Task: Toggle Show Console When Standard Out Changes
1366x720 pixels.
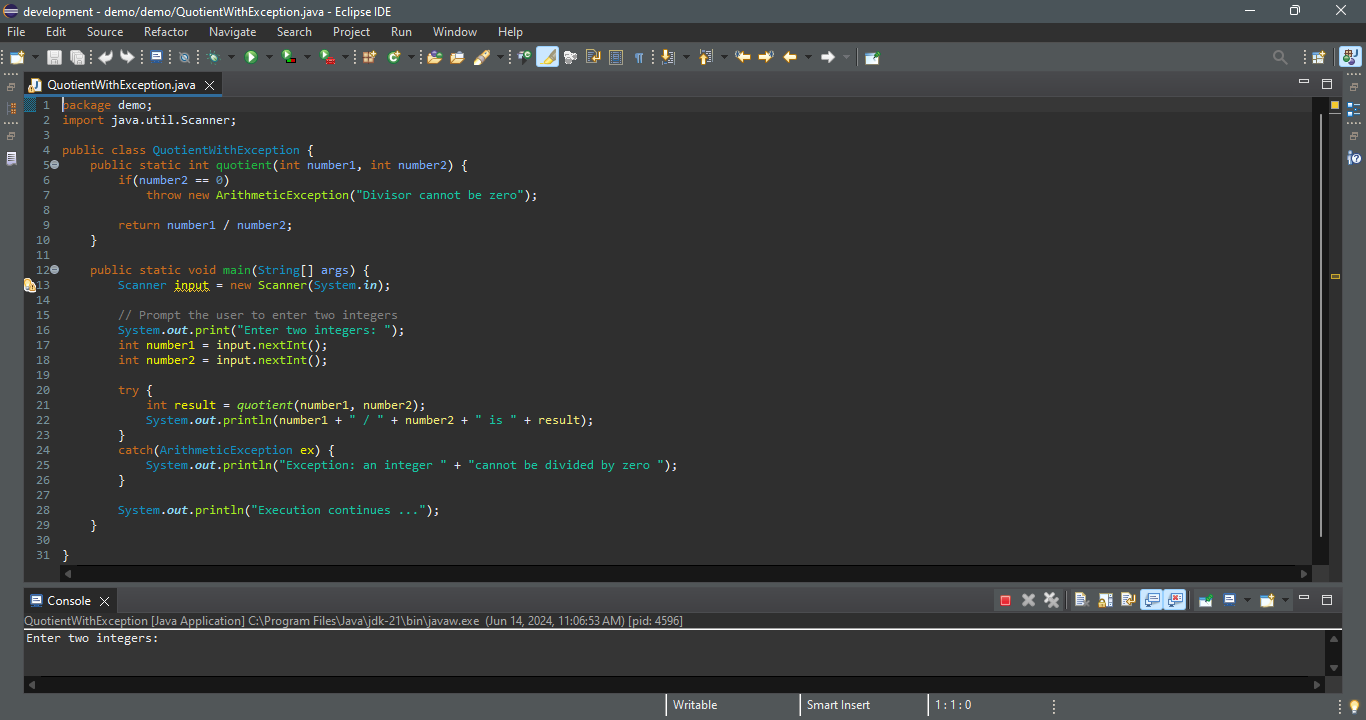Action: coord(1152,600)
